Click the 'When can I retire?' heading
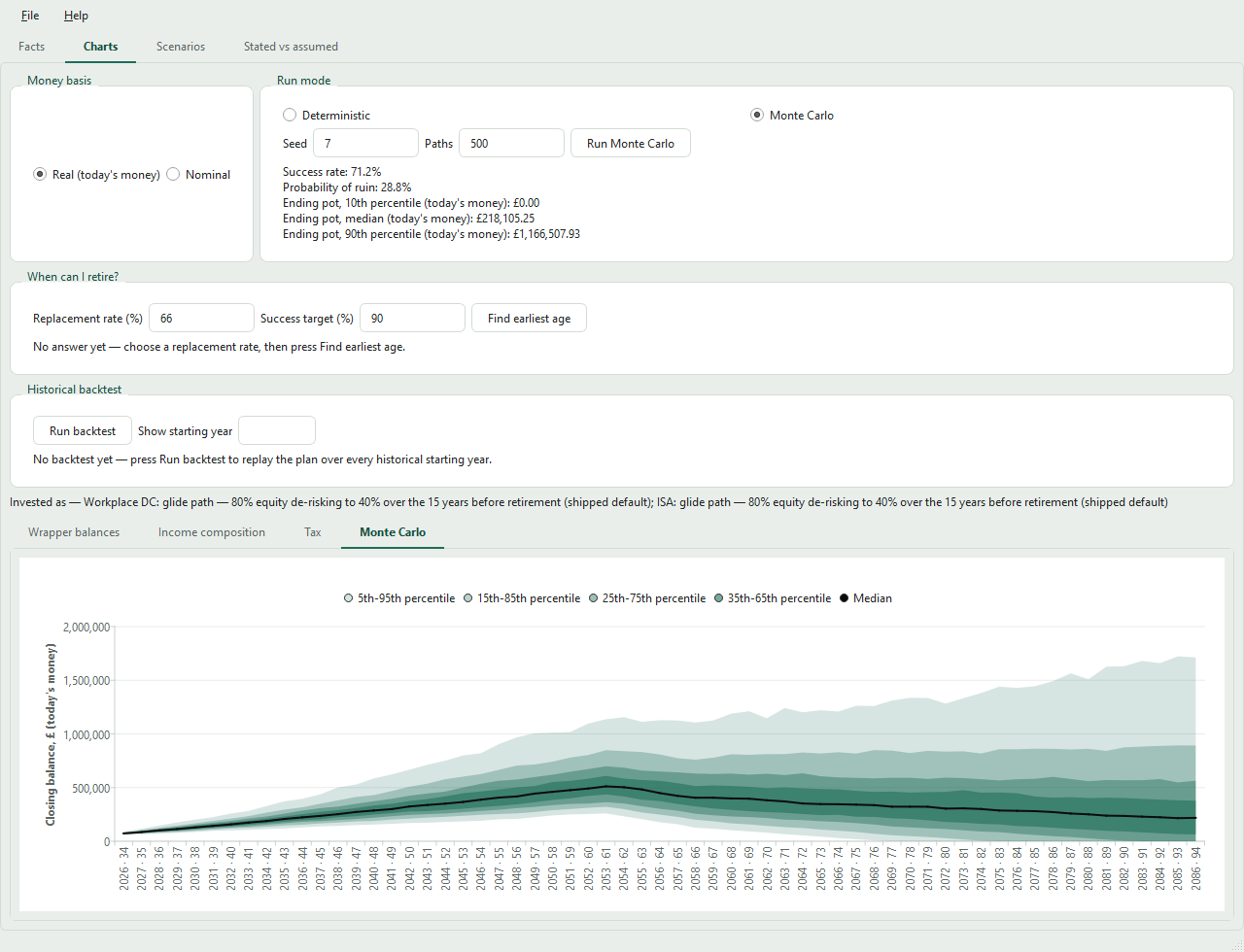 coord(73,277)
